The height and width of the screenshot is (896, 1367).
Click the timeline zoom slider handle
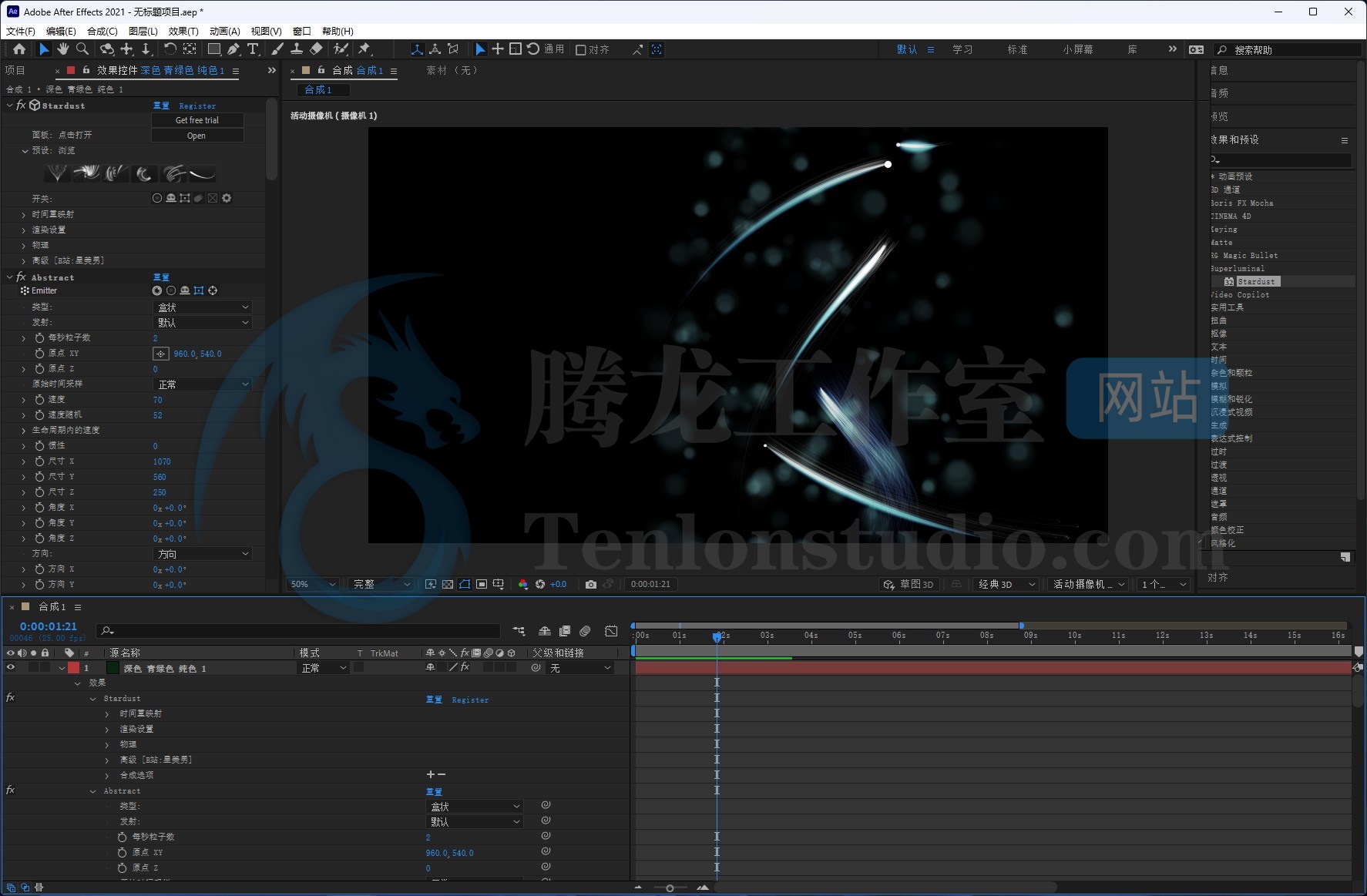pos(670,888)
